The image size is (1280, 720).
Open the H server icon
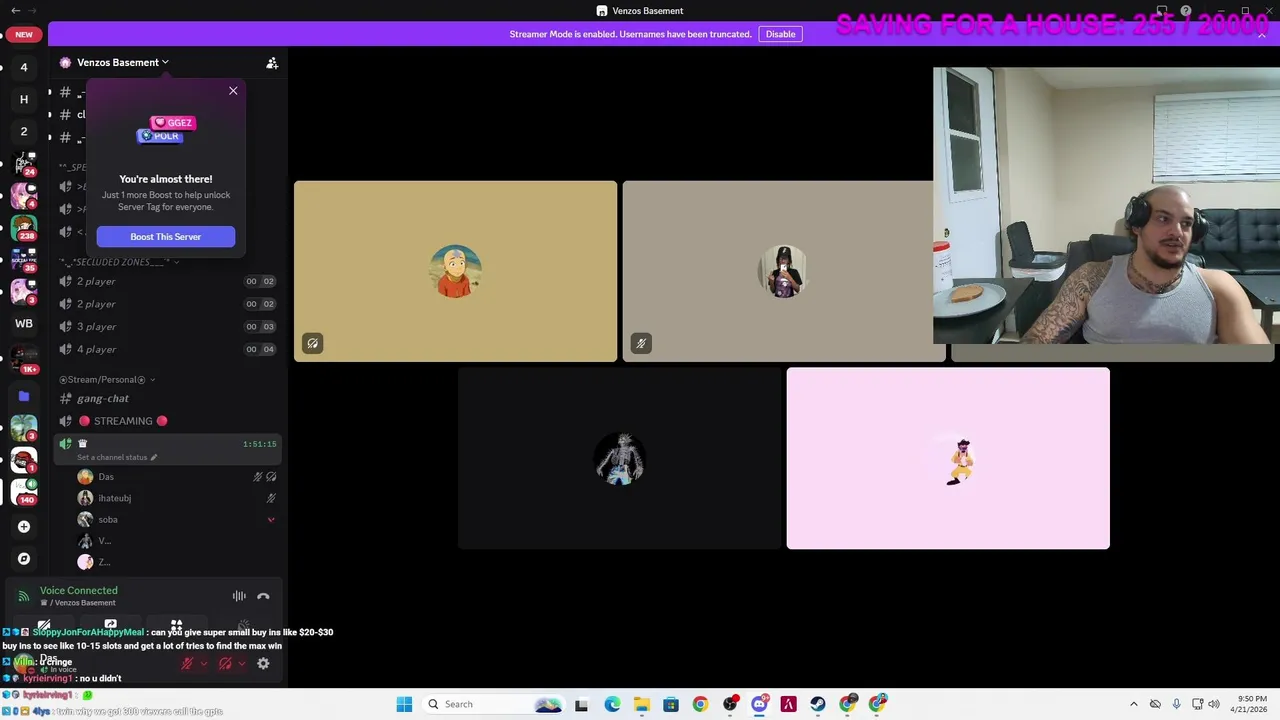tap(24, 99)
